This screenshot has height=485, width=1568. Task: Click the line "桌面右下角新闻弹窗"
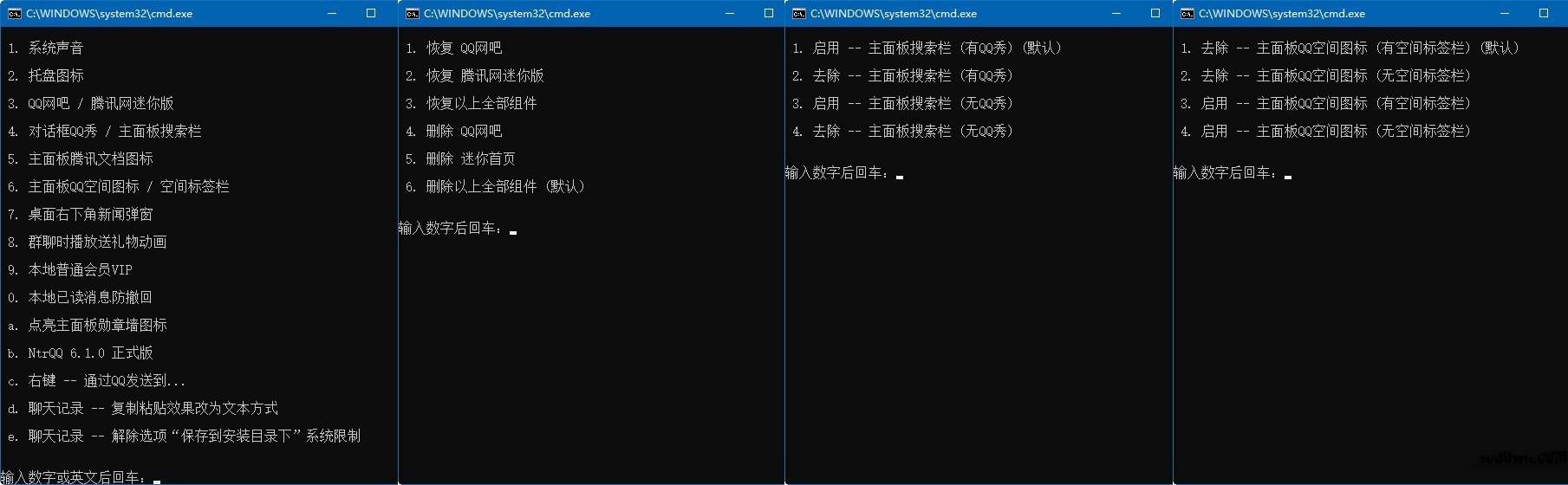[x=90, y=215]
